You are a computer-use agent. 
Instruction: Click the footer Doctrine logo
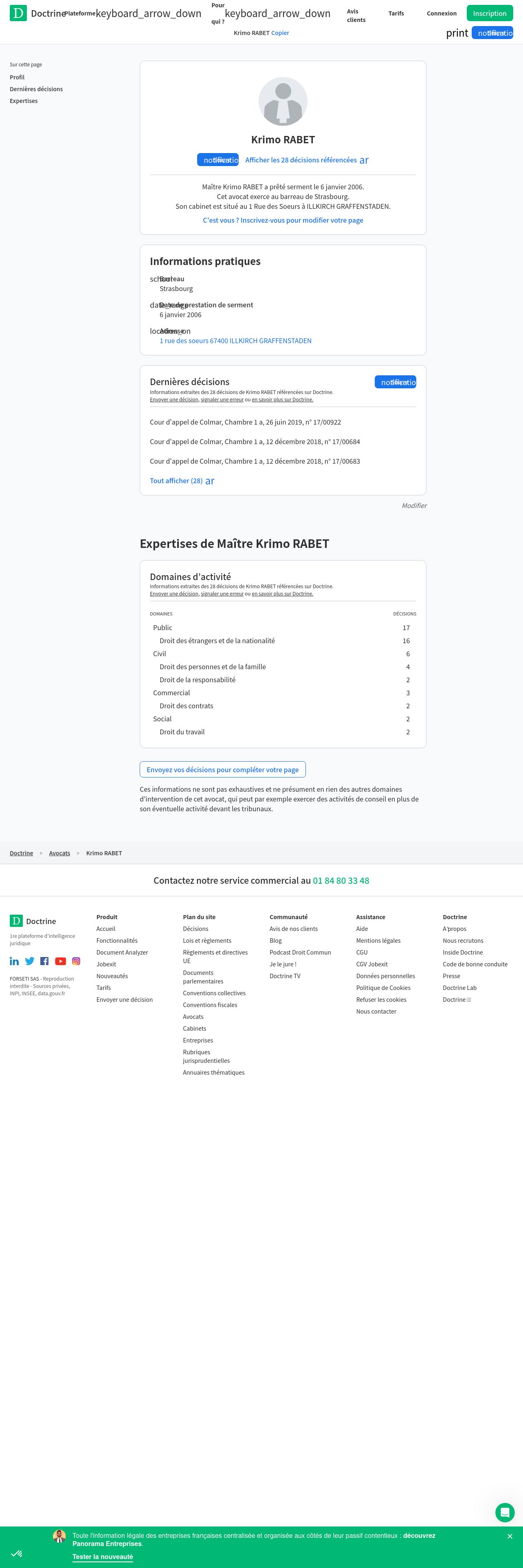click(33, 922)
